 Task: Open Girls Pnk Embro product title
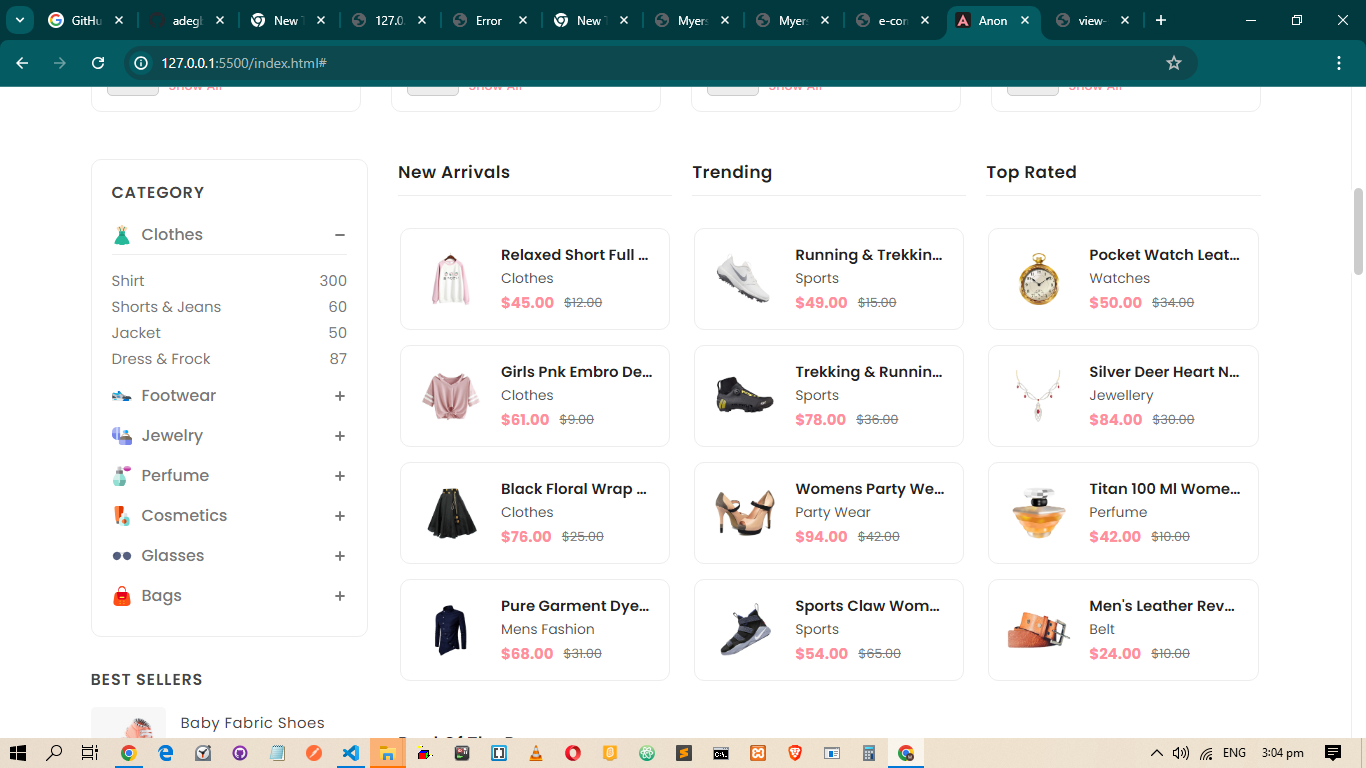577,372
